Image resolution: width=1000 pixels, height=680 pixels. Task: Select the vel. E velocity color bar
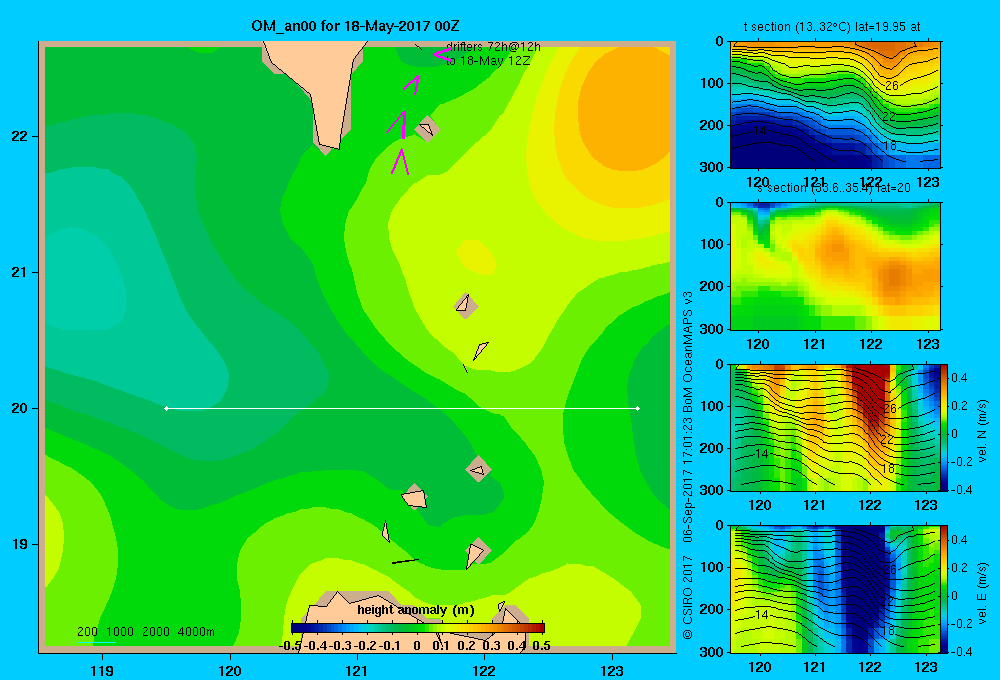(x=945, y=589)
